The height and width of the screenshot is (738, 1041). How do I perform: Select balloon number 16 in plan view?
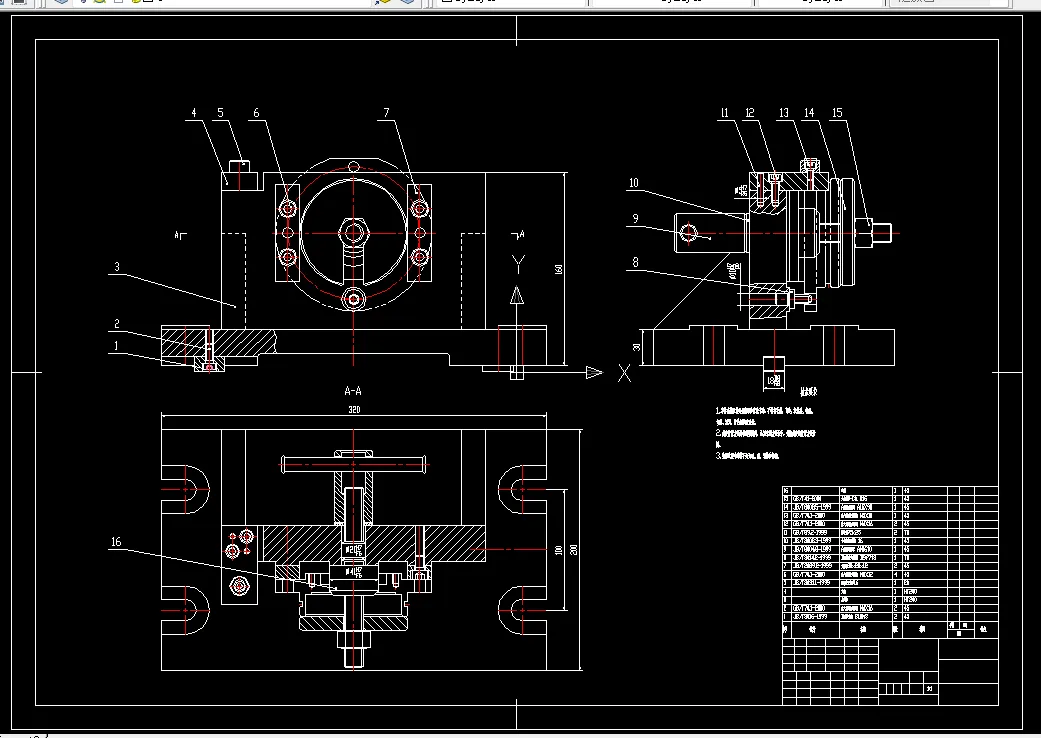pyautogui.click(x=116, y=542)
